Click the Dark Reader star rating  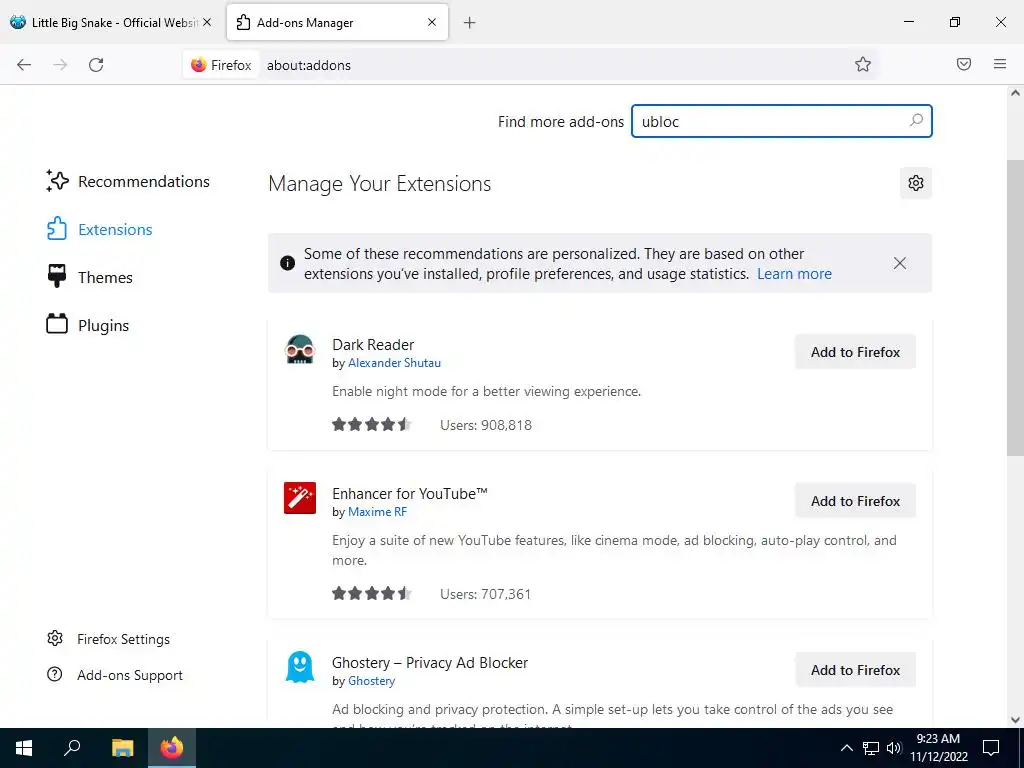[x=372, y=425]
